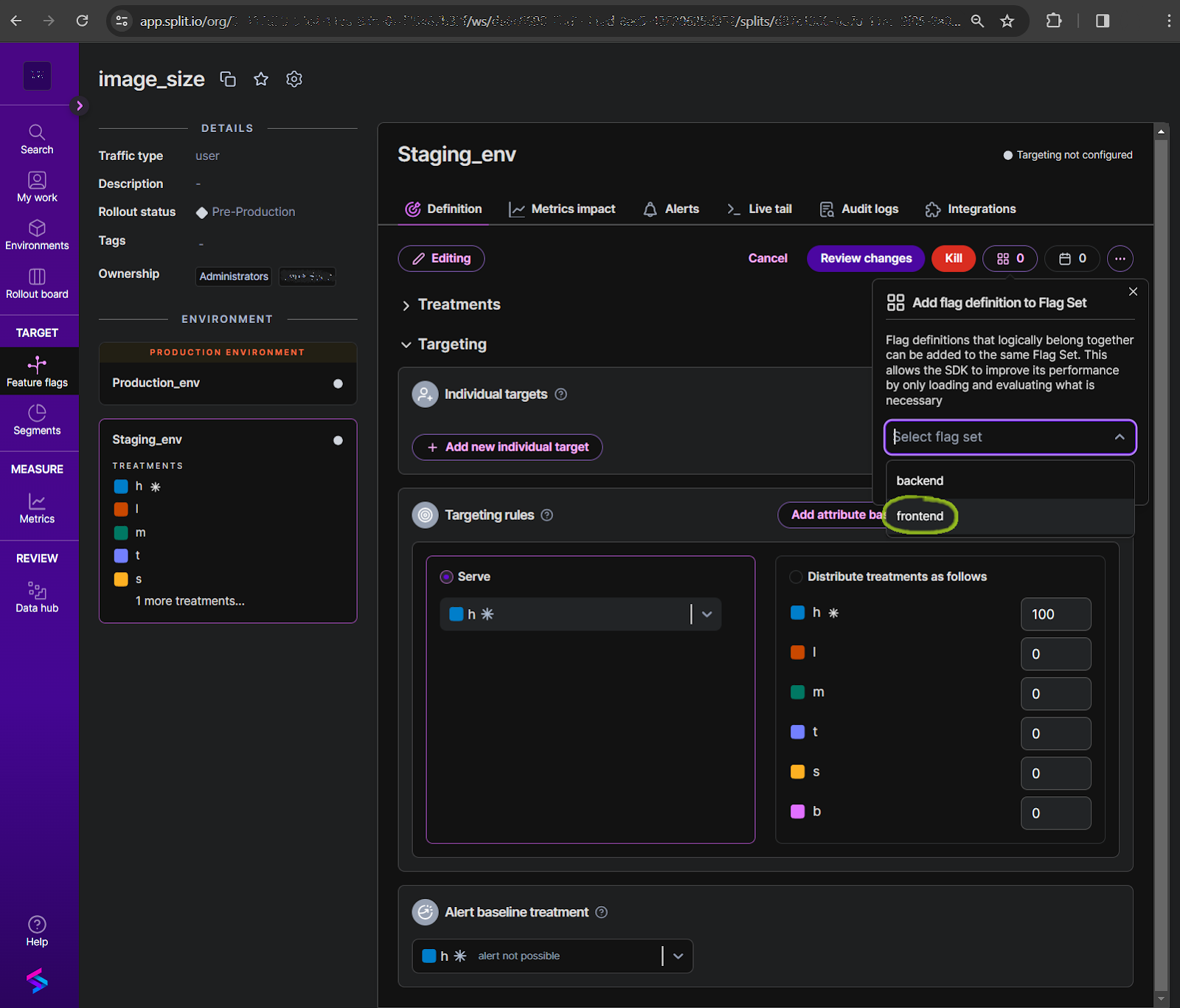Viewport: 1180px width, 1008px height.
Task: Copy the image_size flag name
Action: (x=228, y=79)
